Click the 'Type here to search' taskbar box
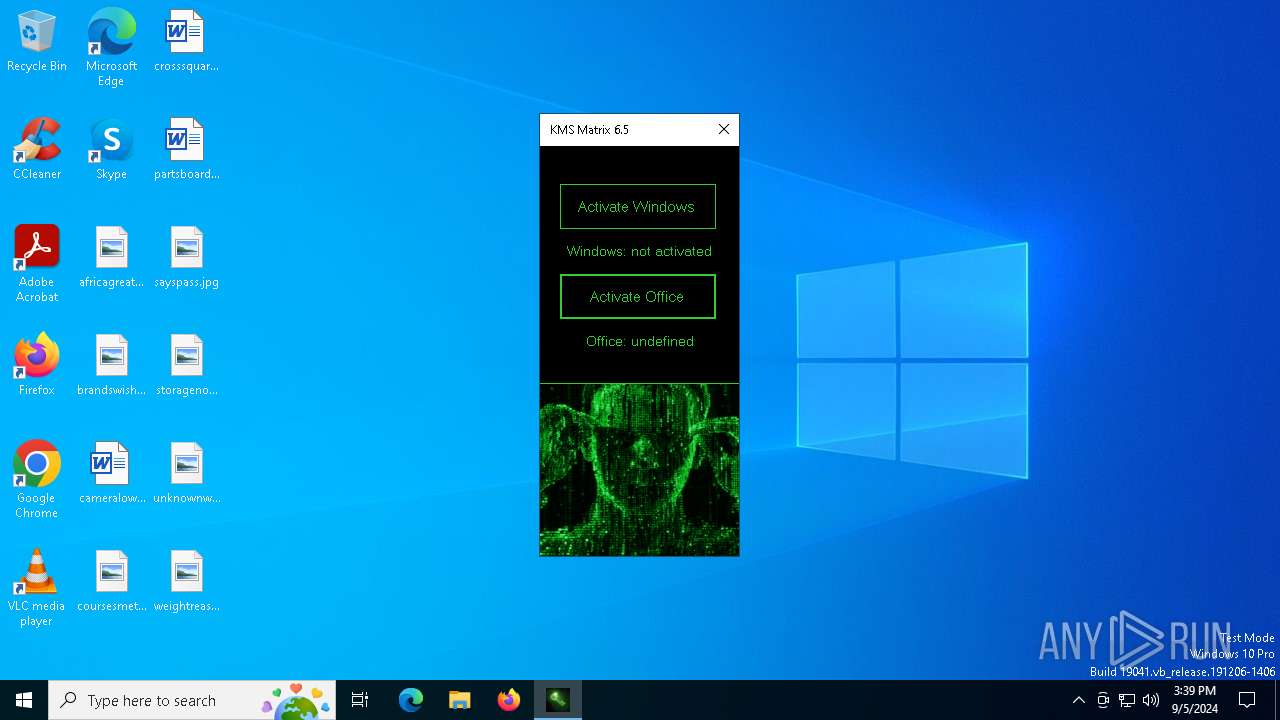 (x=192, y=700)
